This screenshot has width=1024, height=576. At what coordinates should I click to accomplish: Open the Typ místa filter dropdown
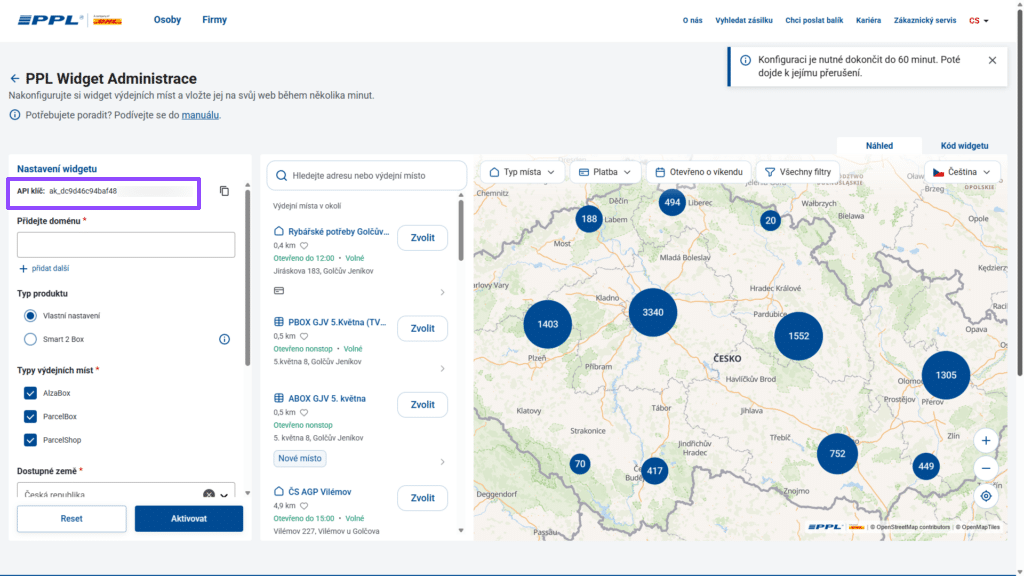(522, 172)
